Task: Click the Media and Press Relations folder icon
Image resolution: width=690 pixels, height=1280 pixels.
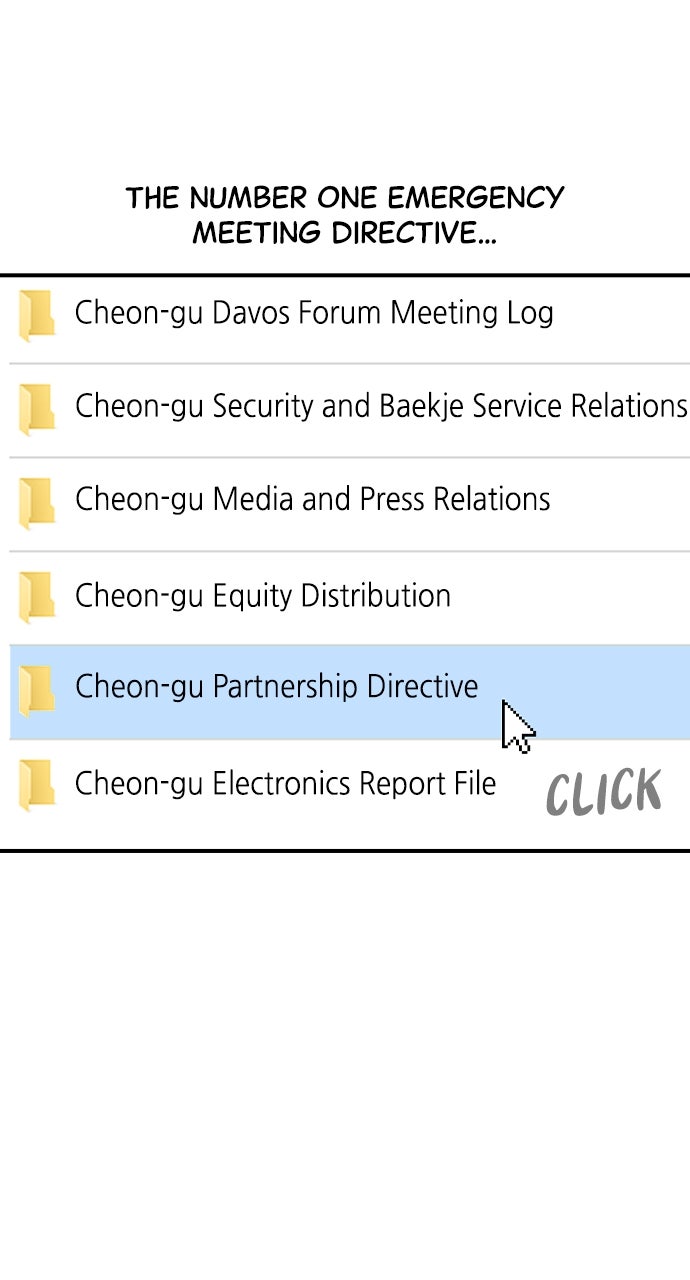Action: click(x=37, y=502)
